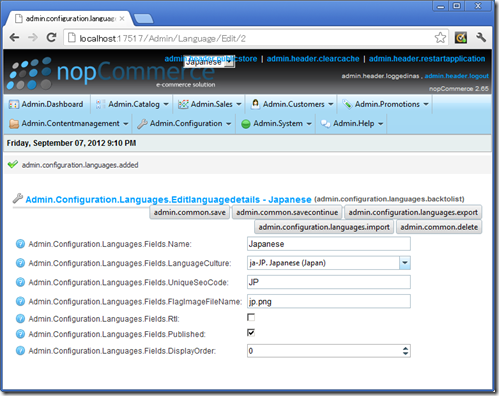Viewport: 499px width, 396px height.
Task: Click the admin.common.save button
Action: (x=190, y=212)
